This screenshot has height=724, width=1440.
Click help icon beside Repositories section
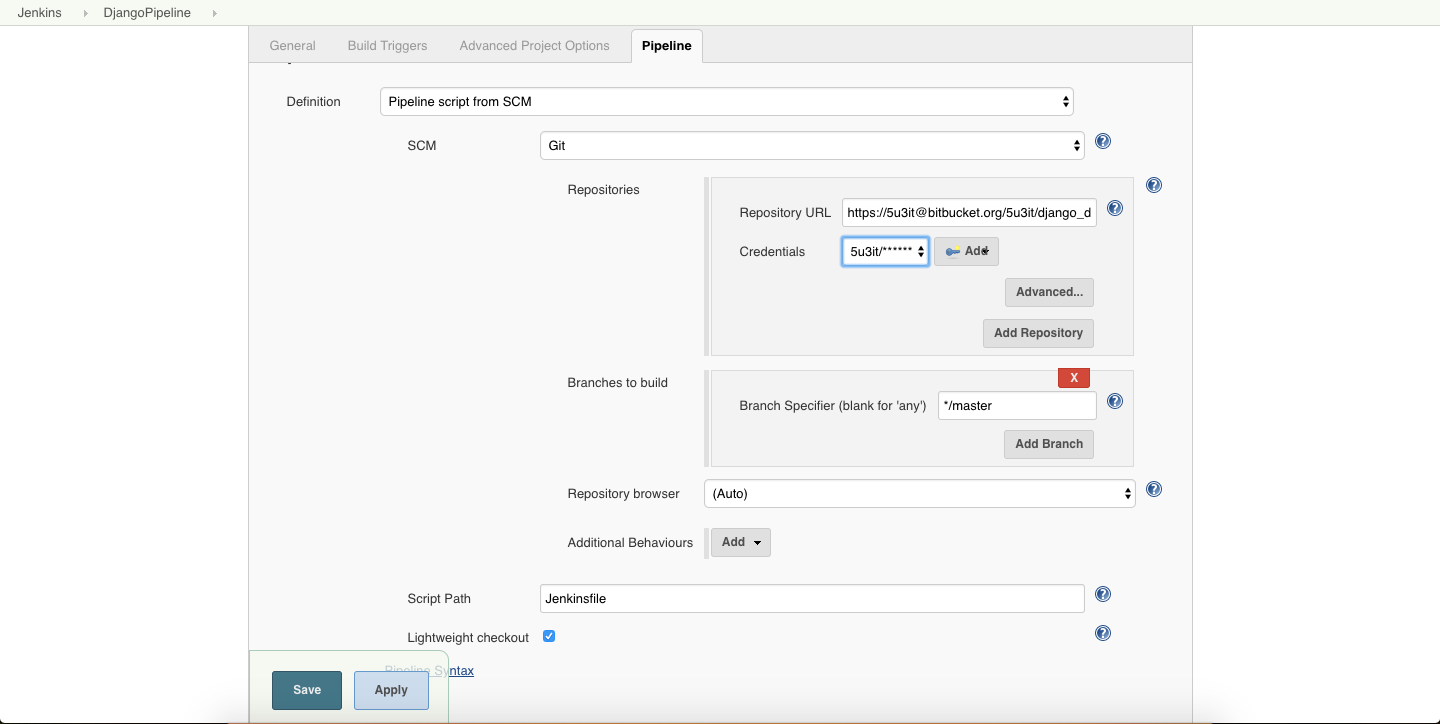point(1153,186)
